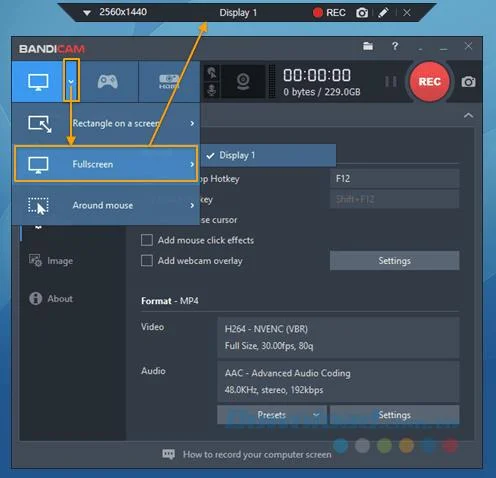
Task: Open the Image tab in sidebar
Action: pos(51,261)
